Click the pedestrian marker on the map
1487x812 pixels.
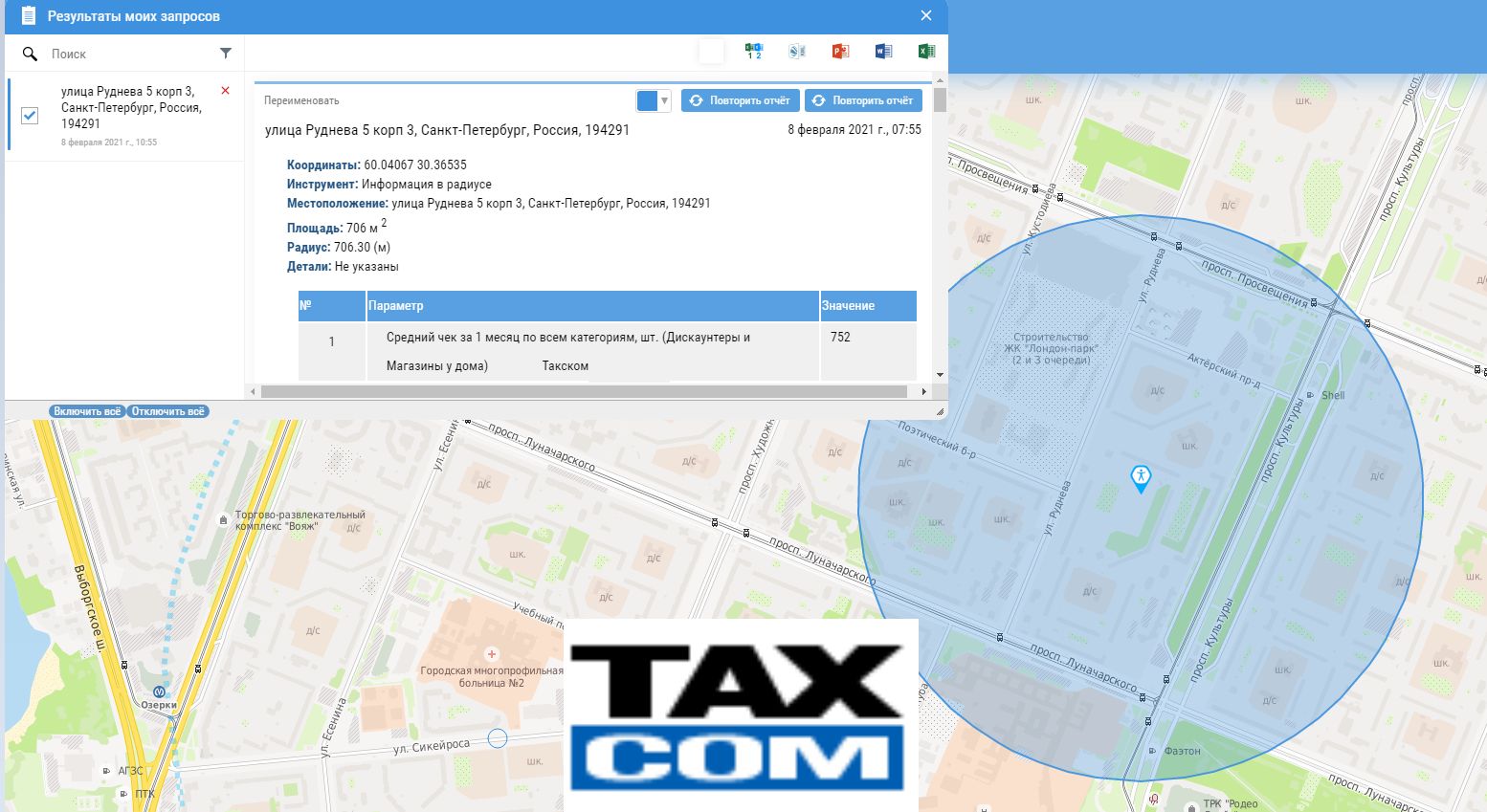click(1140, 477)
